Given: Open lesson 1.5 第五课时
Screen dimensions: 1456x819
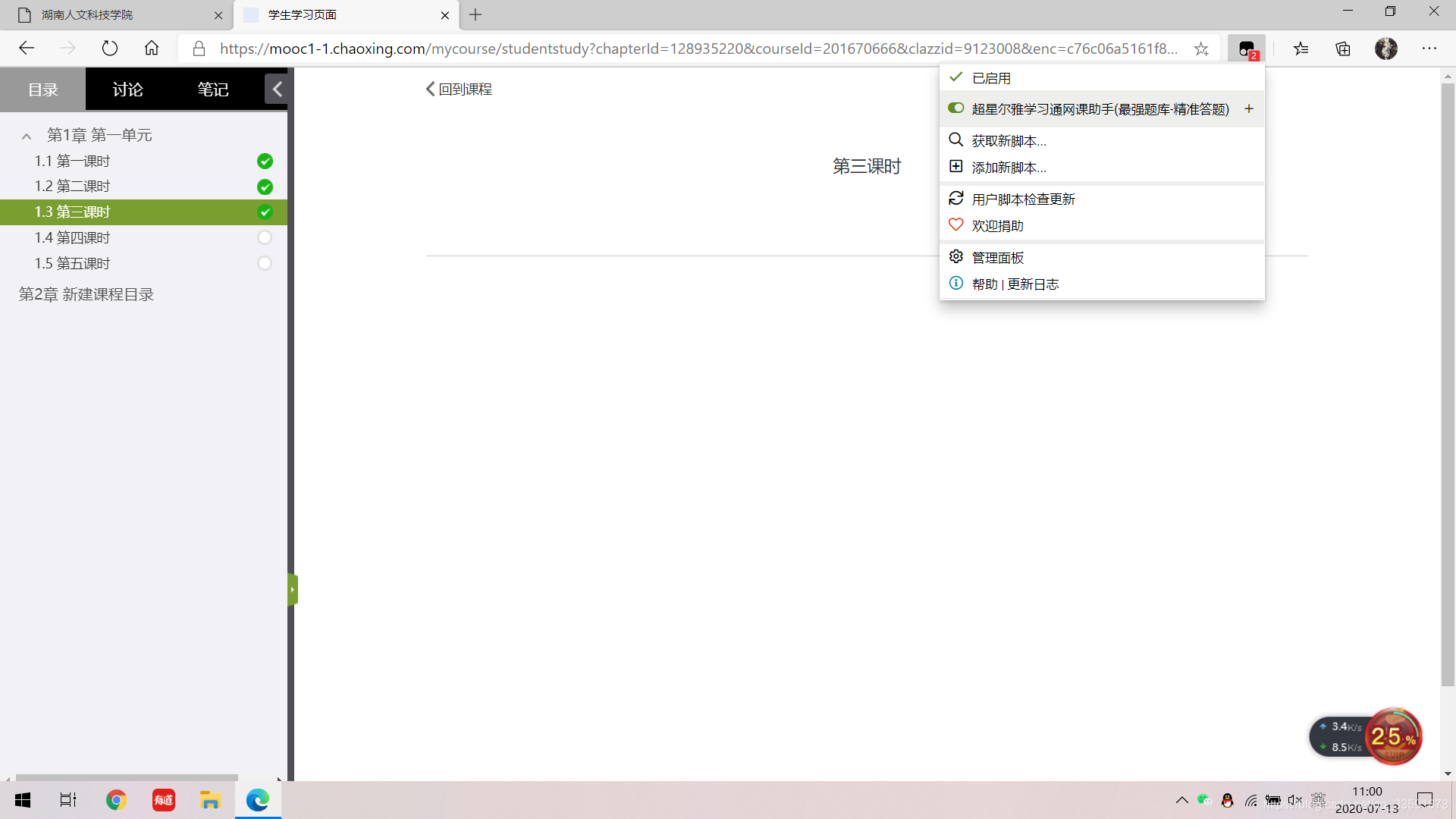Looking at the screenshot, I should pyautogui.click(x=72, y=264).
